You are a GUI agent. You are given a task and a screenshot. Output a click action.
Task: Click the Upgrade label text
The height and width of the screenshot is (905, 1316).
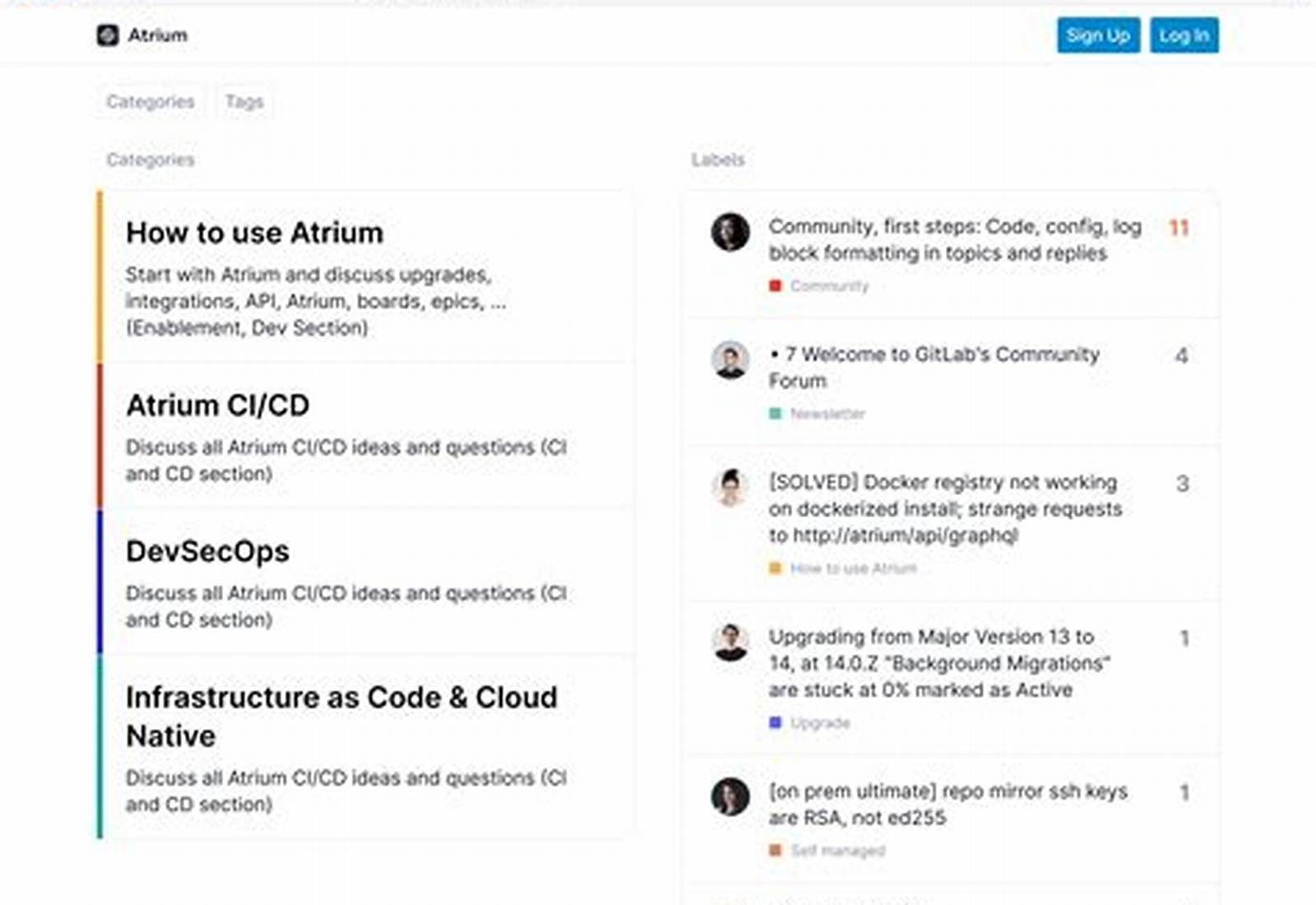coord(820,722)
